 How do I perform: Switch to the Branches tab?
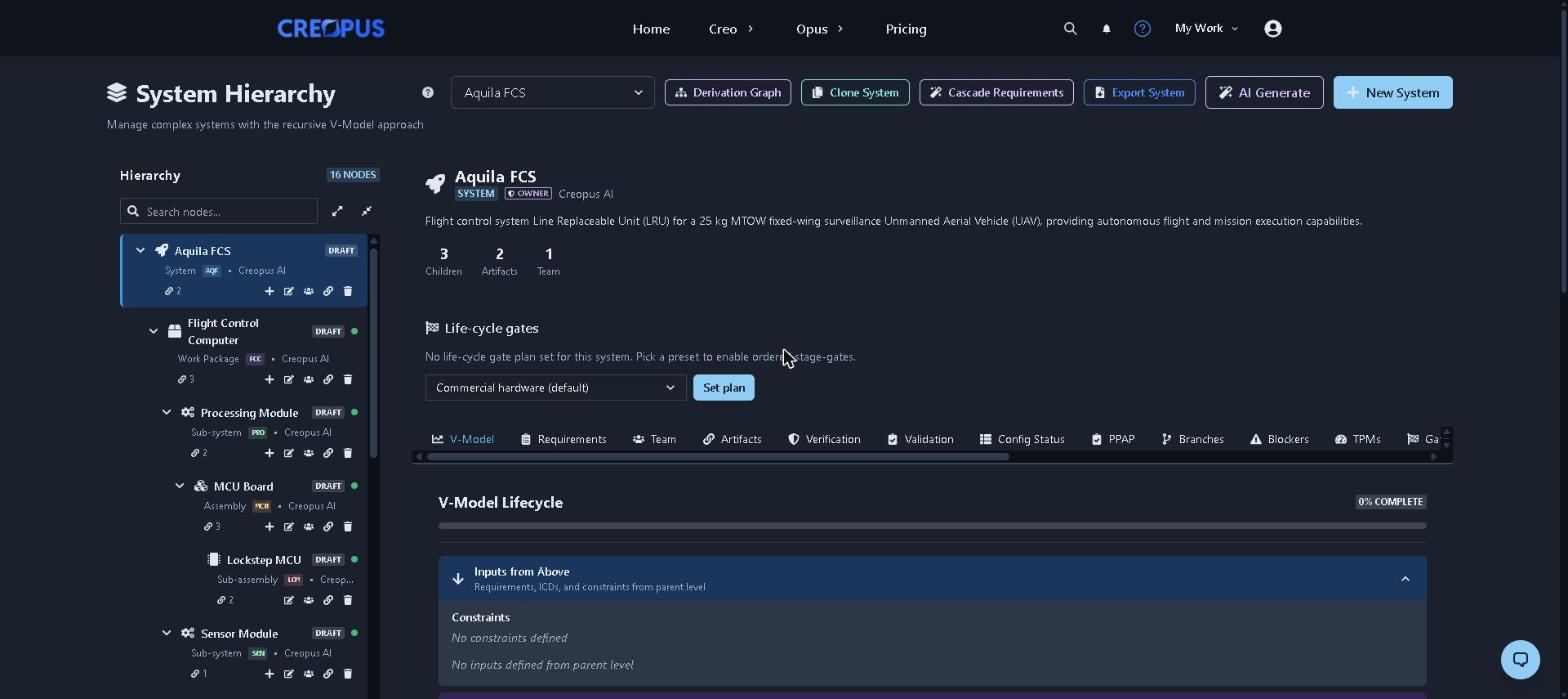pyautogui.click(x=1192, y=439)
